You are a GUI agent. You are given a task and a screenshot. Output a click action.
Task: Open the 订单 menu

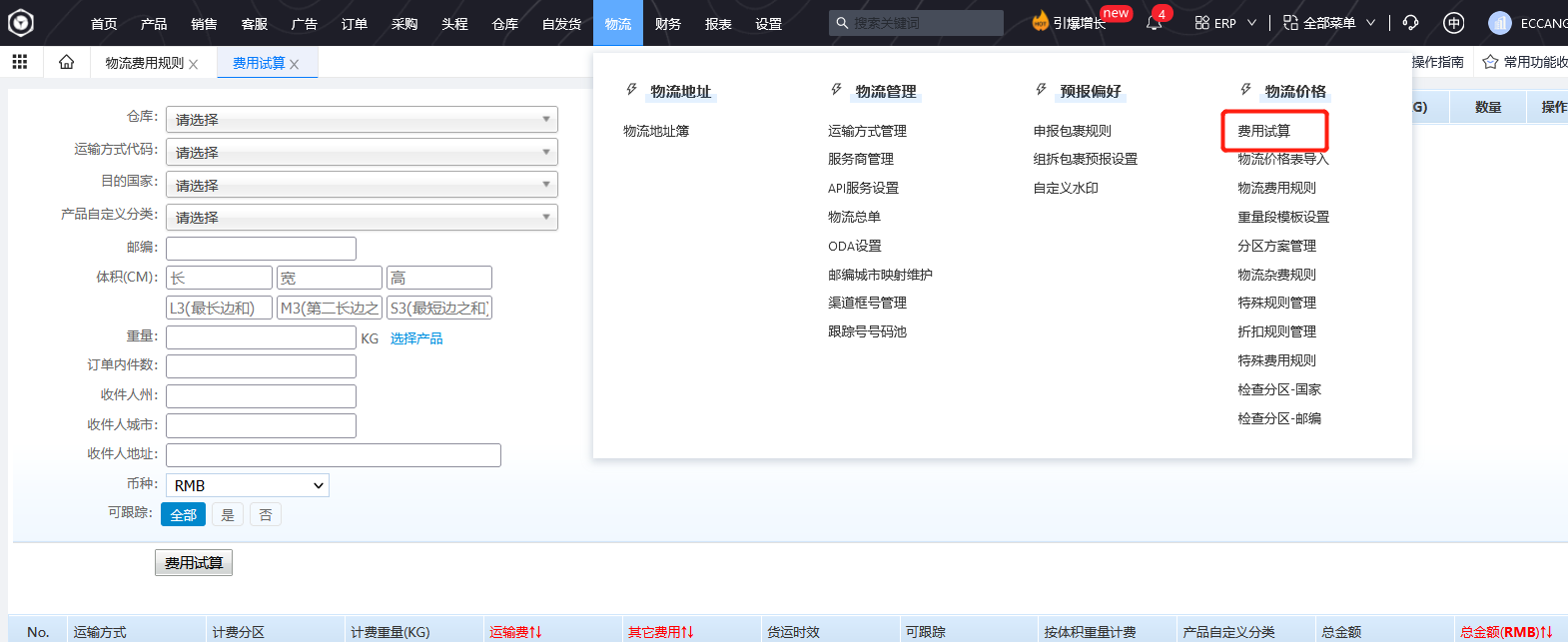(355, 23)
